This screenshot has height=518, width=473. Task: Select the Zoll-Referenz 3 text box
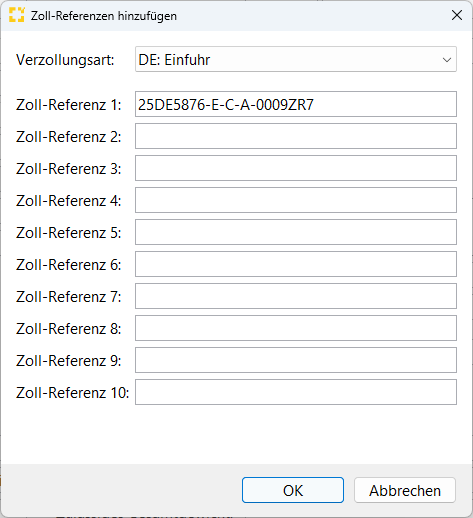[296, 168]
